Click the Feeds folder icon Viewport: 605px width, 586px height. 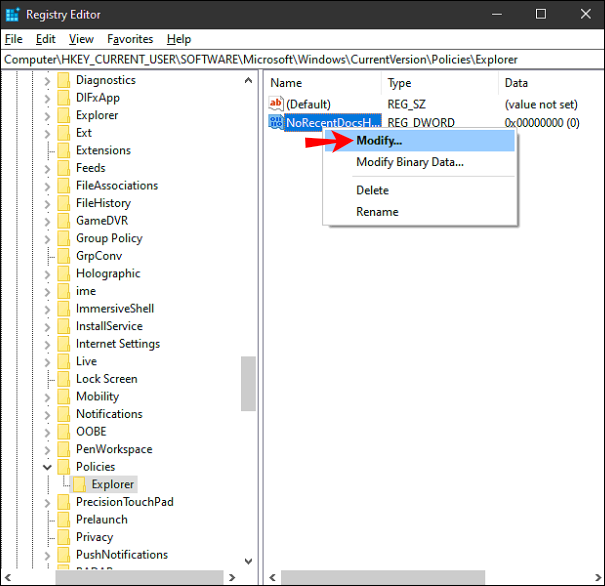(x=64, y=168)
